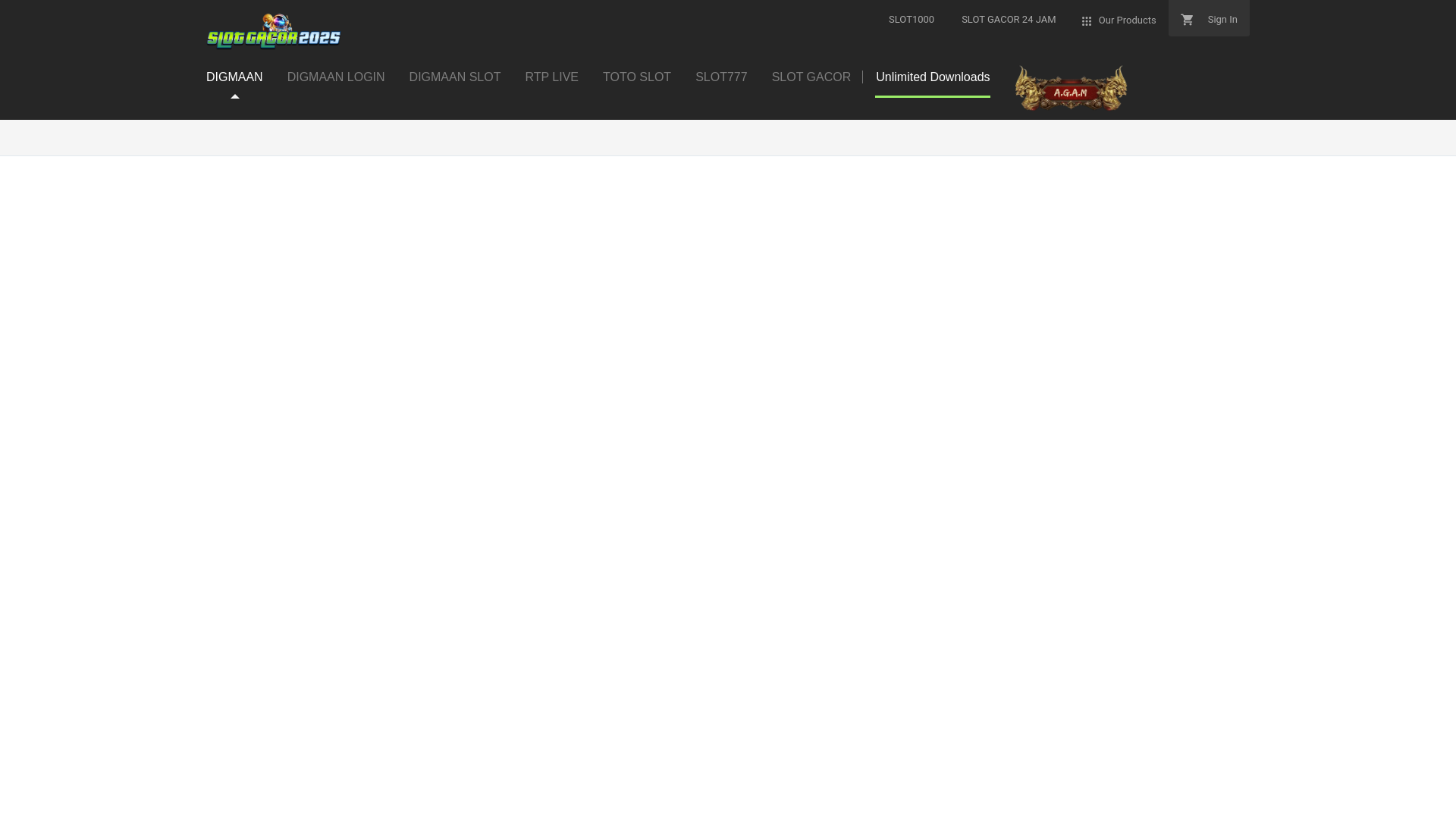Click the Sign In button

click(1222, 20)
